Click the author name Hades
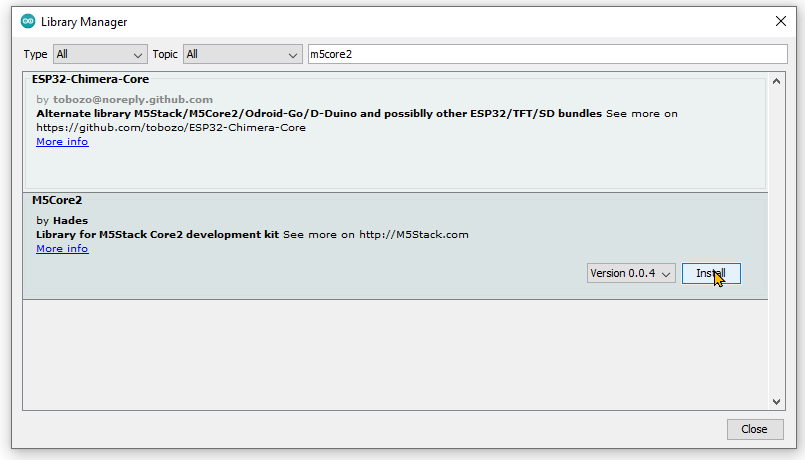Screen dimensions: 805x460 pos(70,221)
